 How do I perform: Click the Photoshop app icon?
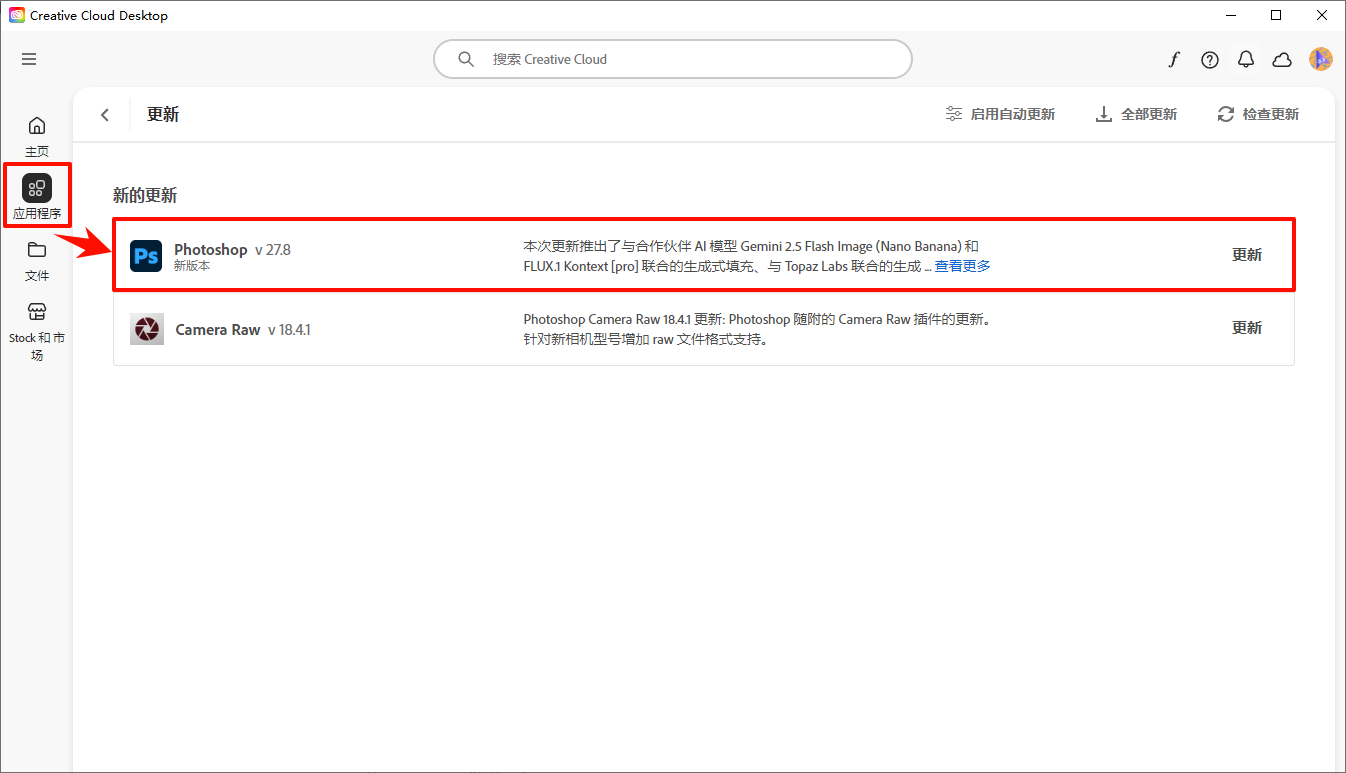click(x=146, y=256)
